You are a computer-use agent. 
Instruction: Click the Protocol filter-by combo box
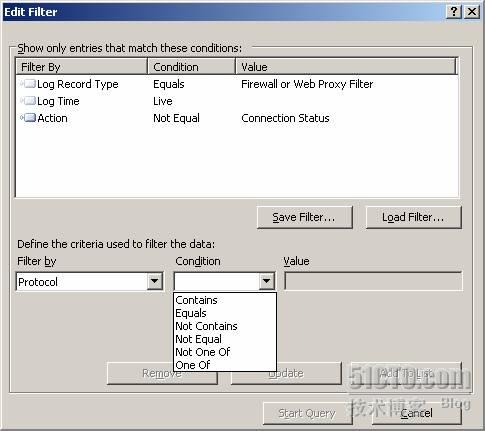click(x=89, y=282)
